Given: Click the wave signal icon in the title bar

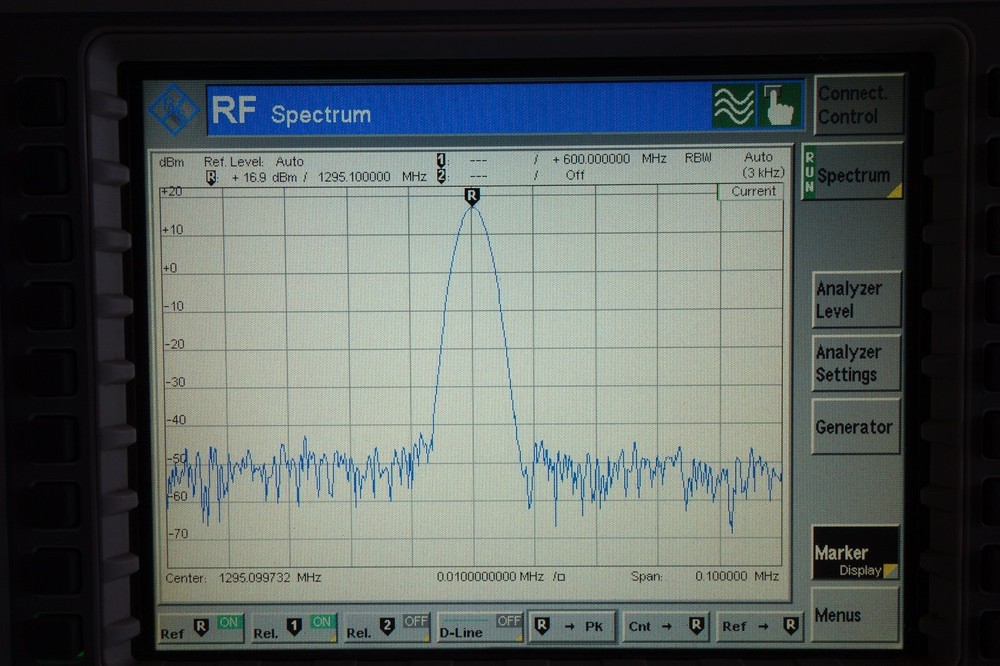Looking at the screenshot, I should pos(734,104).
